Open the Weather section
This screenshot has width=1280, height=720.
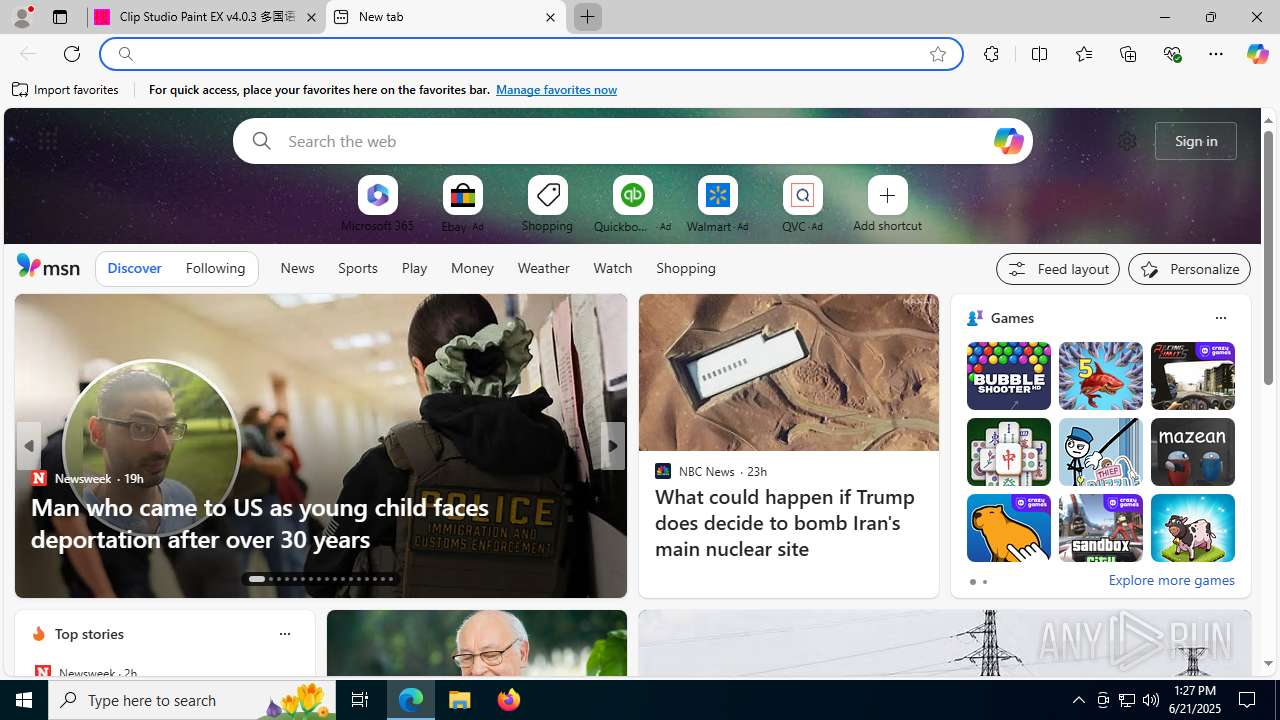[543, 268]
